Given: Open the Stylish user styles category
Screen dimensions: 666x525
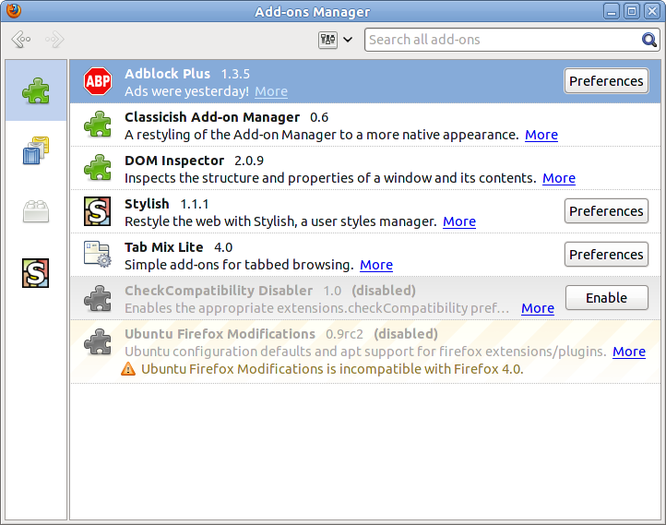Looking at the screenshot, I should (36, 273).
